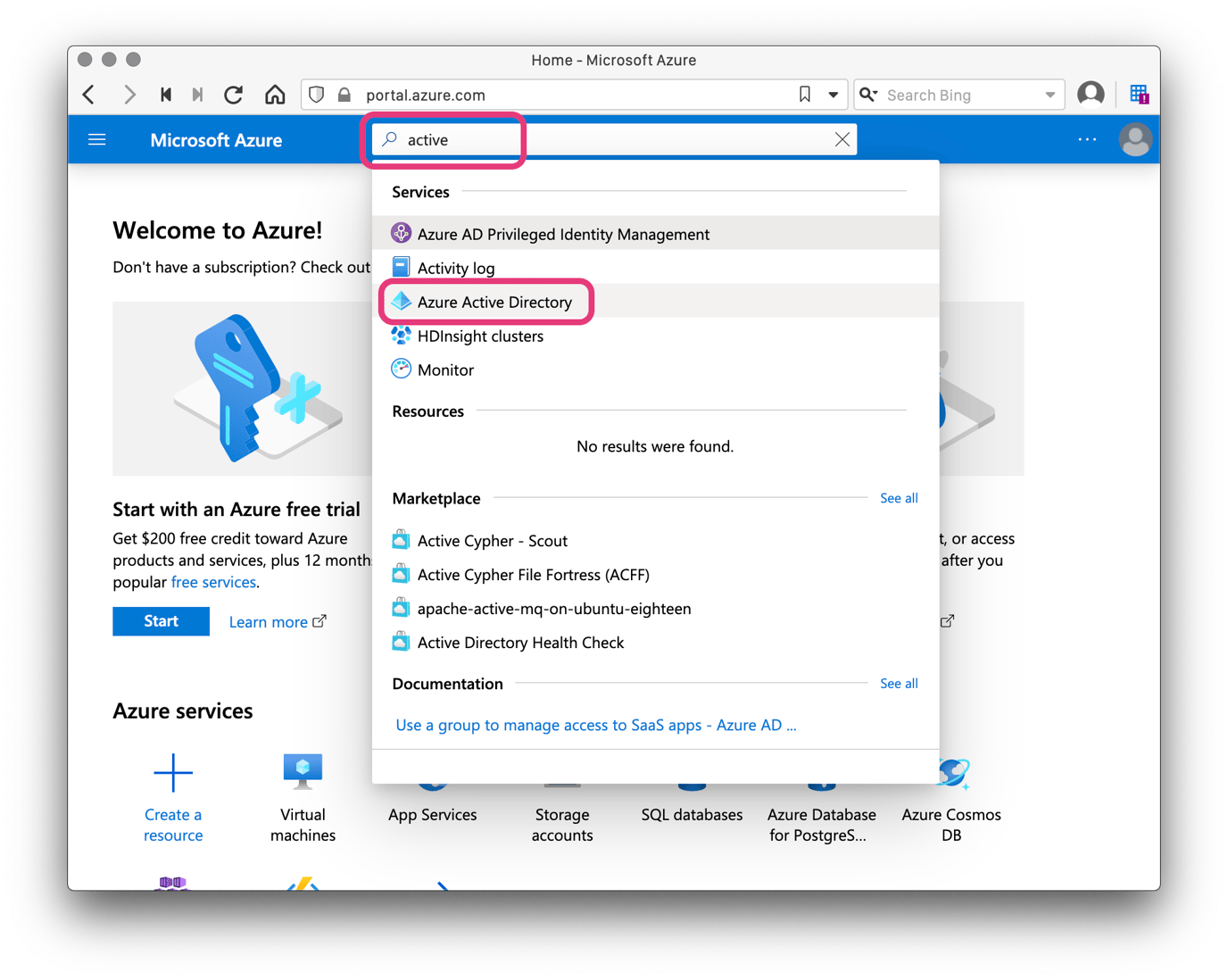The width and height of the screenshot is (1228, 980).
Task: Open the Azure portal hamburger menu
Action: (96, 139)
